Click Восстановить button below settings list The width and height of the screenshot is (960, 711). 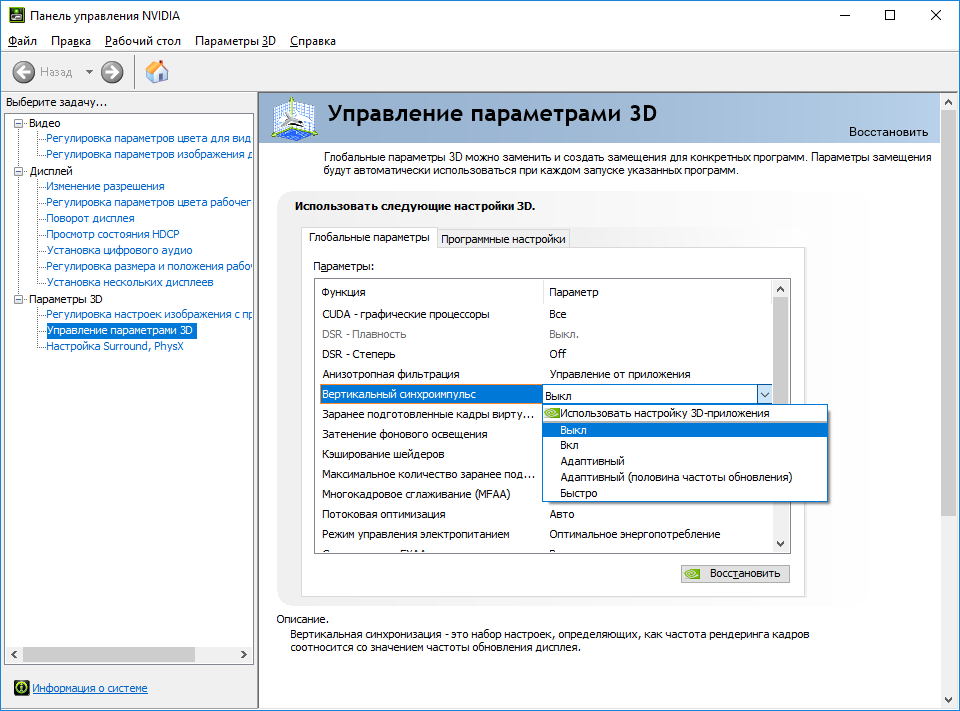pyautogui.click(x=735, y=574)
